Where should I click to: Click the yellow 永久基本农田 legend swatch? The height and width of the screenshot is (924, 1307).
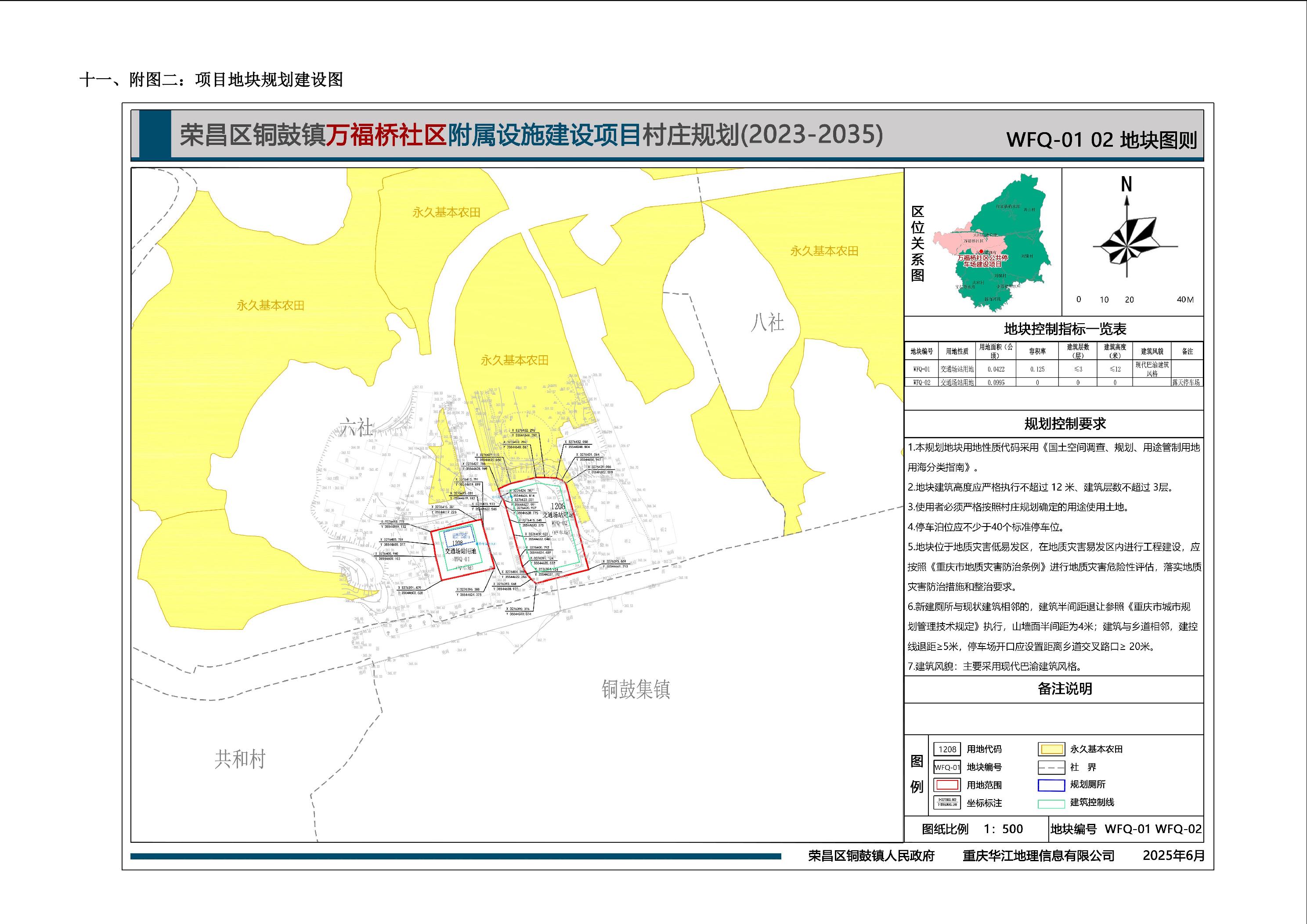coord(1051,749)
